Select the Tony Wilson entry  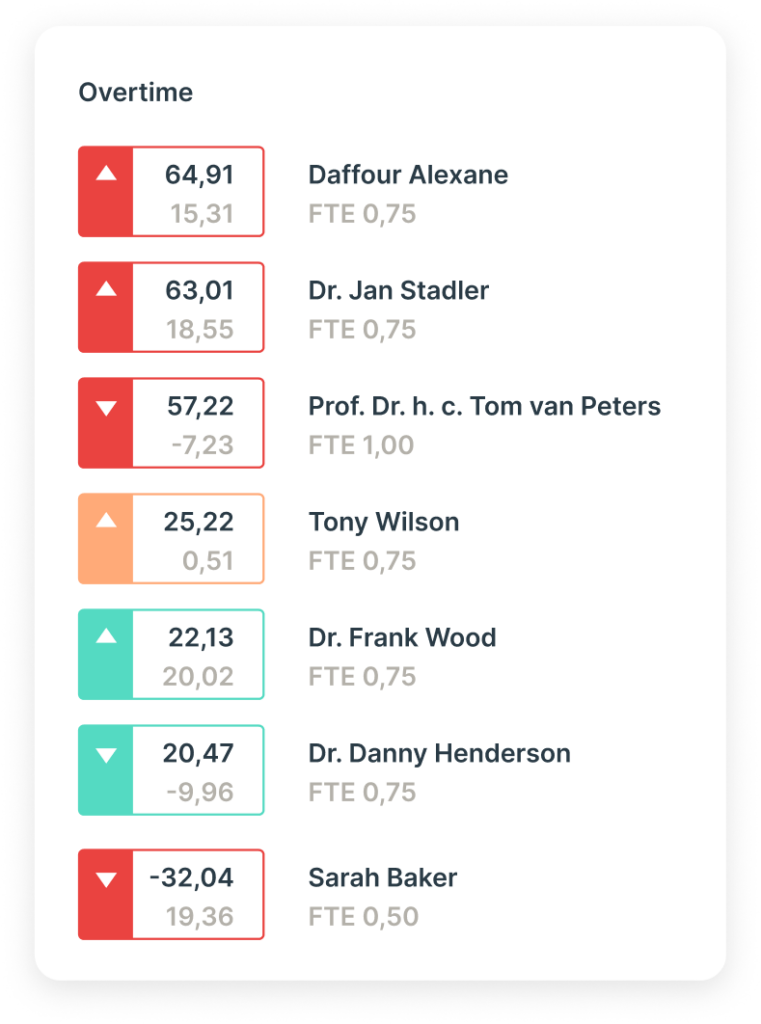pos(383,522)
